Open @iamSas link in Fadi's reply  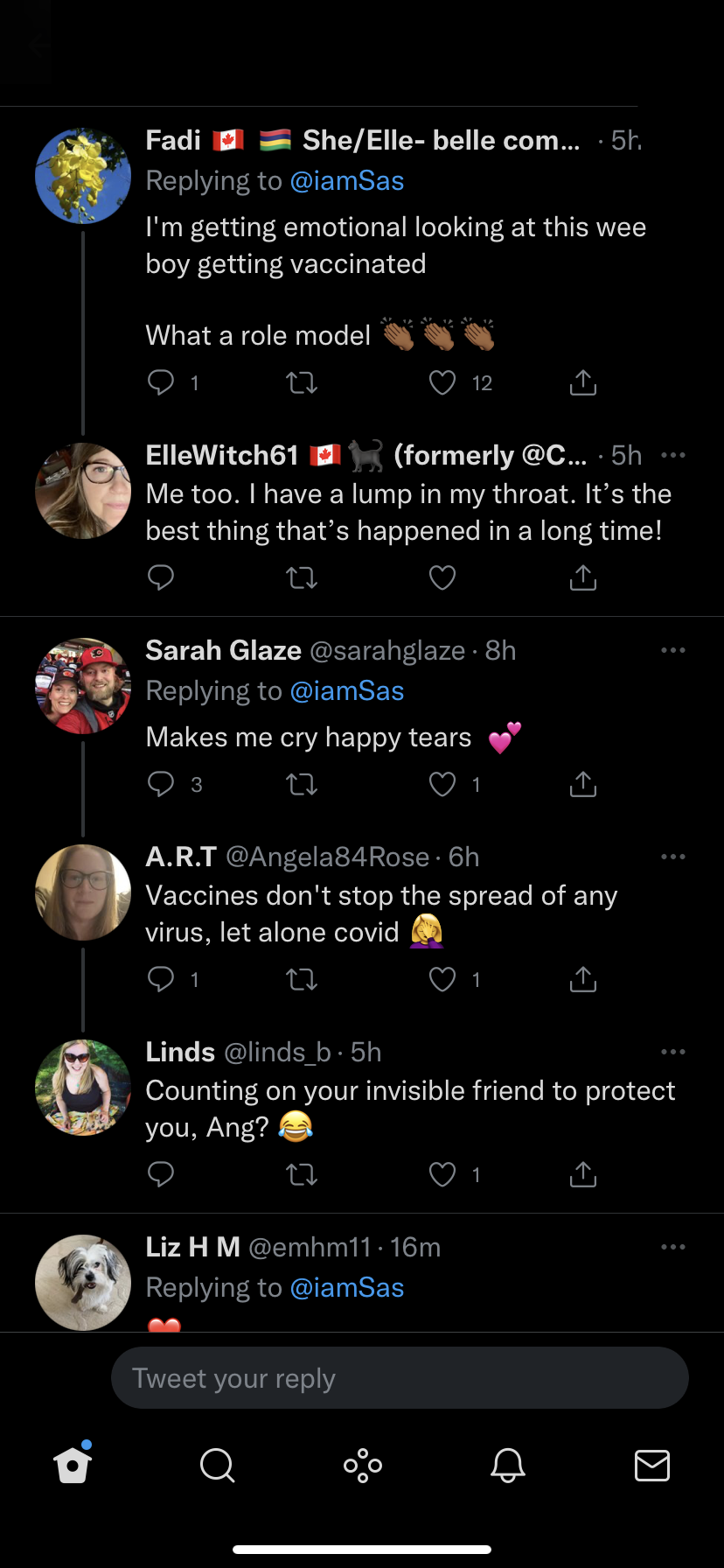tap(346, 181)
